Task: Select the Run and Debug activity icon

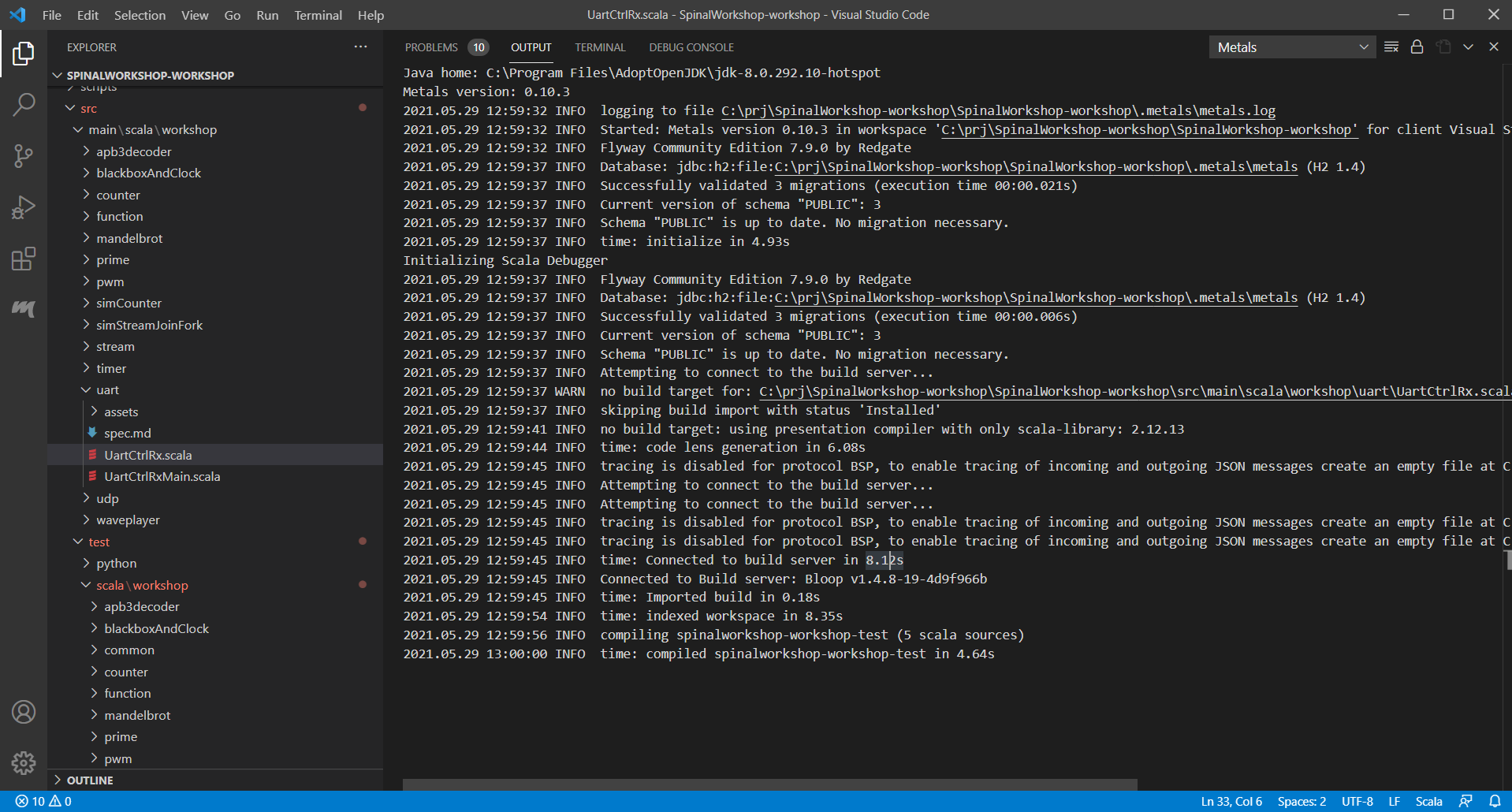Action: pos(24,207)
